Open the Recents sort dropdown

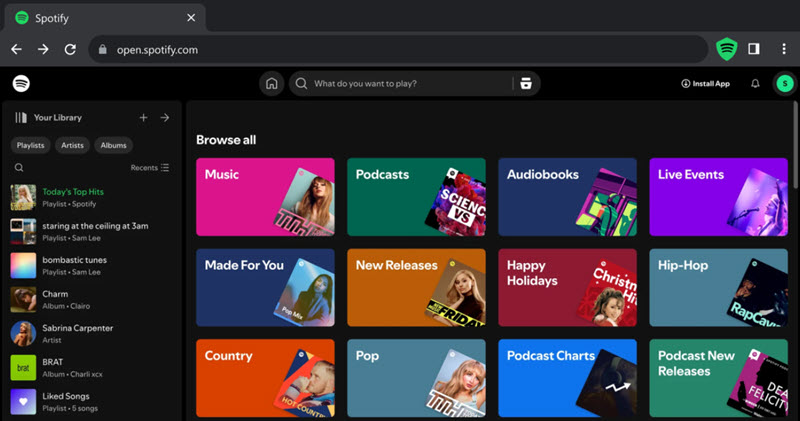tap(150, 168)
